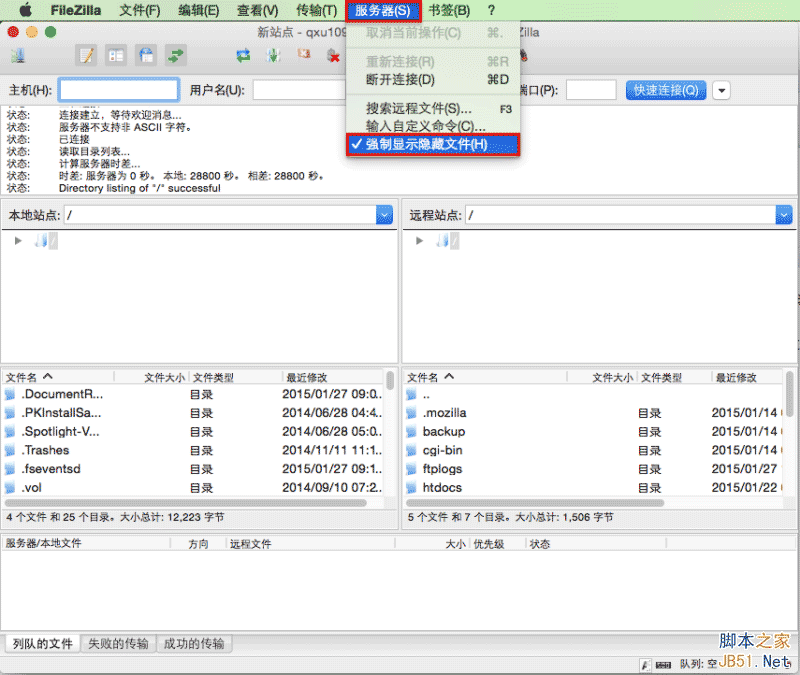Click the process queue toolbar icon
The image size is (800, 675).
[273, 55]
